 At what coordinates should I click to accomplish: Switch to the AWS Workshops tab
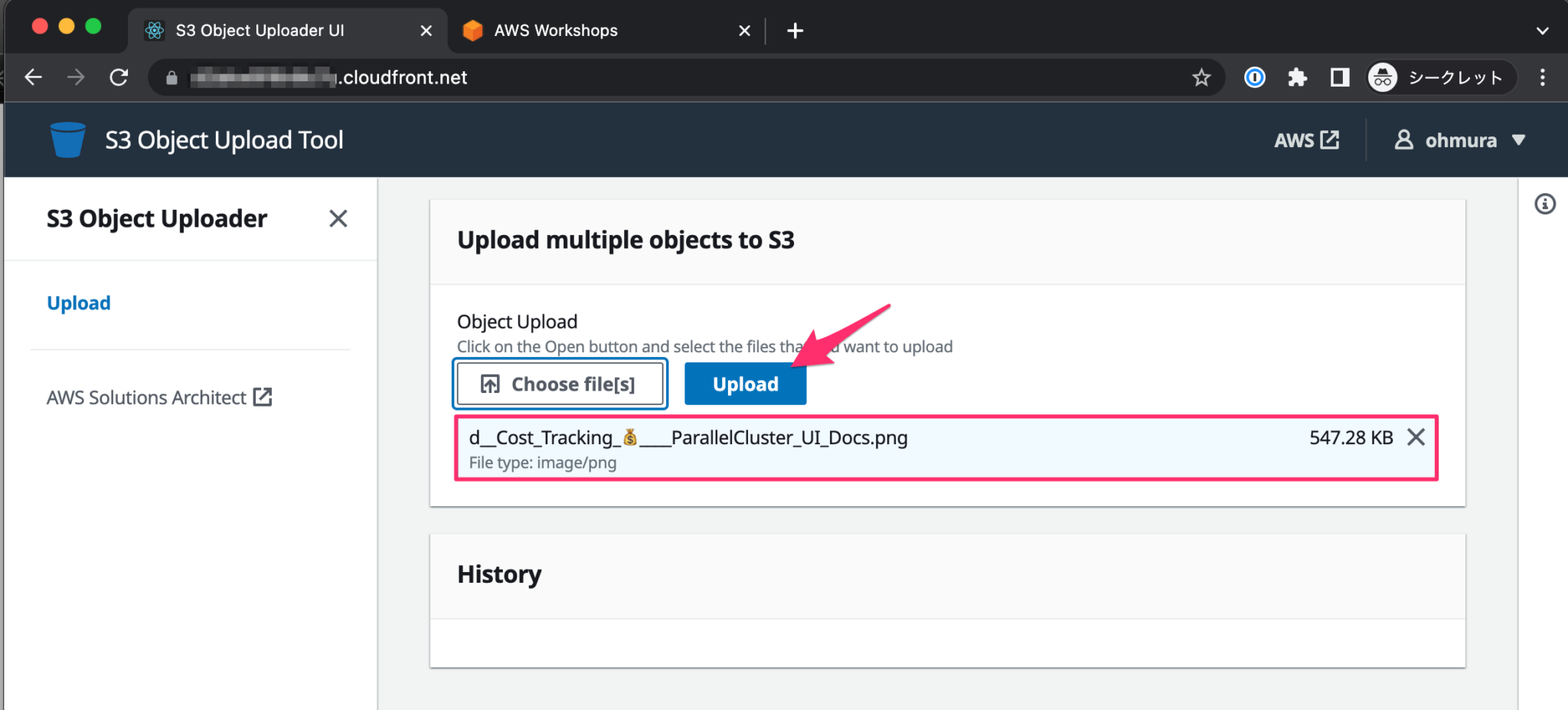coord(557,30)
